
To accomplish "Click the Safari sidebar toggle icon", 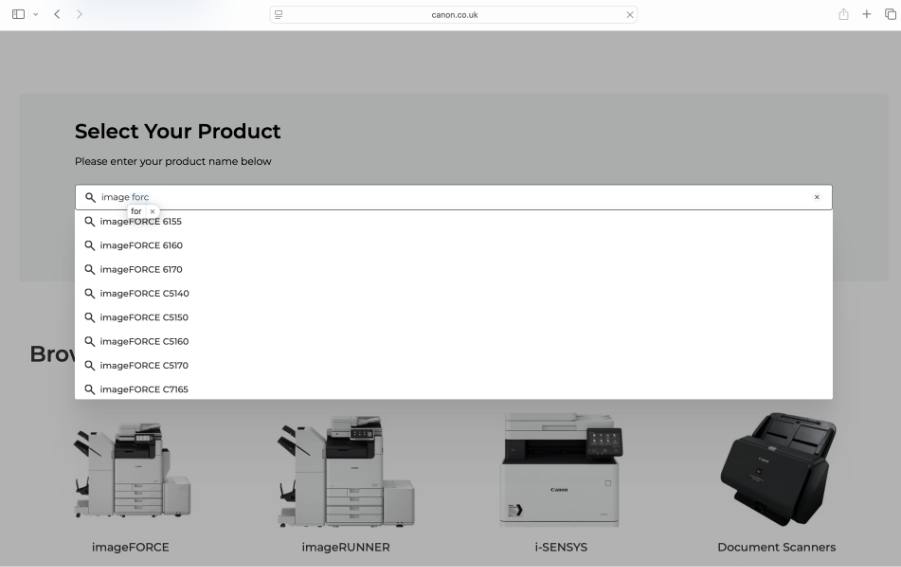I will (17, 15).
